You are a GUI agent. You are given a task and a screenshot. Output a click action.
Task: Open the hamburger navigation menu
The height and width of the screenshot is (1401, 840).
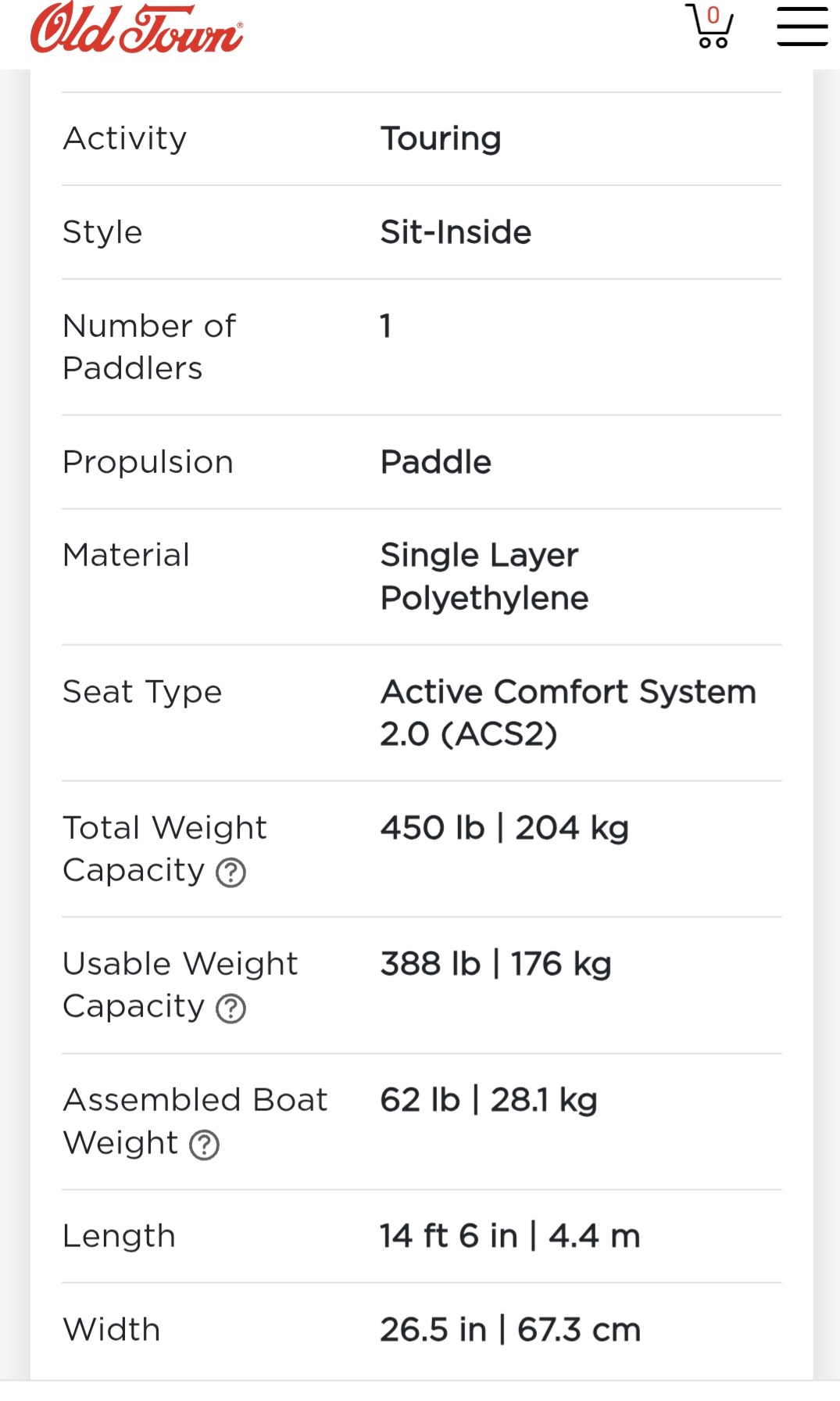[x=802, y=27]
